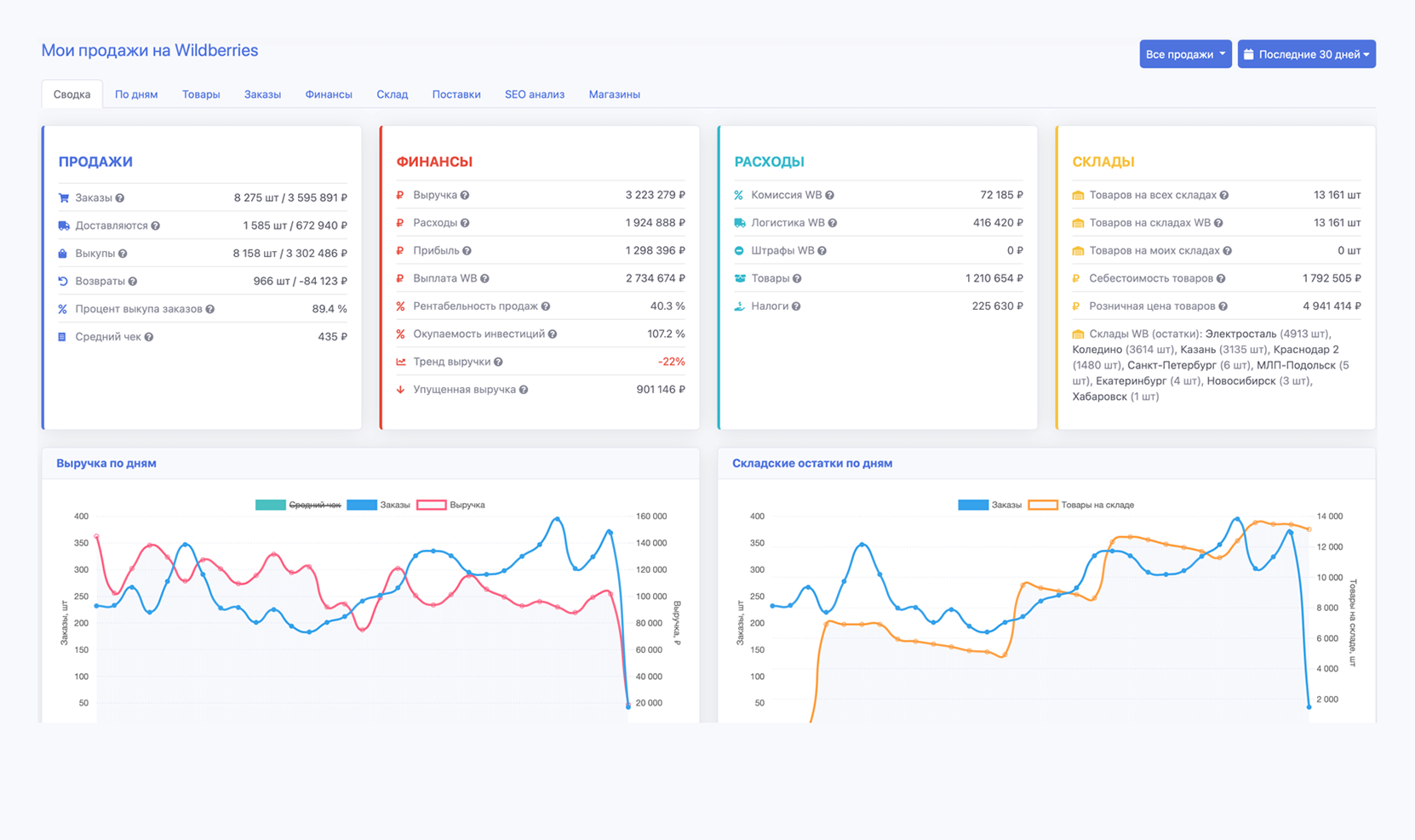Click the teal Средний чек legend swatch
This screenshot has height=840, width=1415.
coord(271,505)
